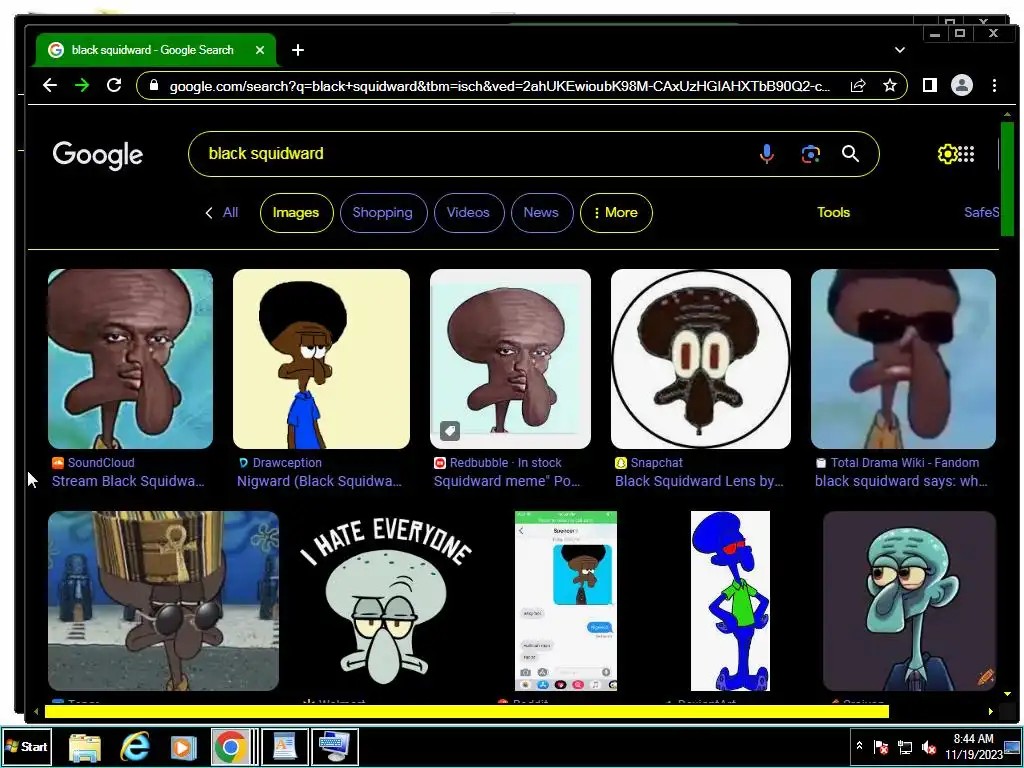Image resolution: width=1024 pixels, height=768 pixels.
Task: Open the on-screen keyboard taskbar item
Action: [x=335, y=747]
